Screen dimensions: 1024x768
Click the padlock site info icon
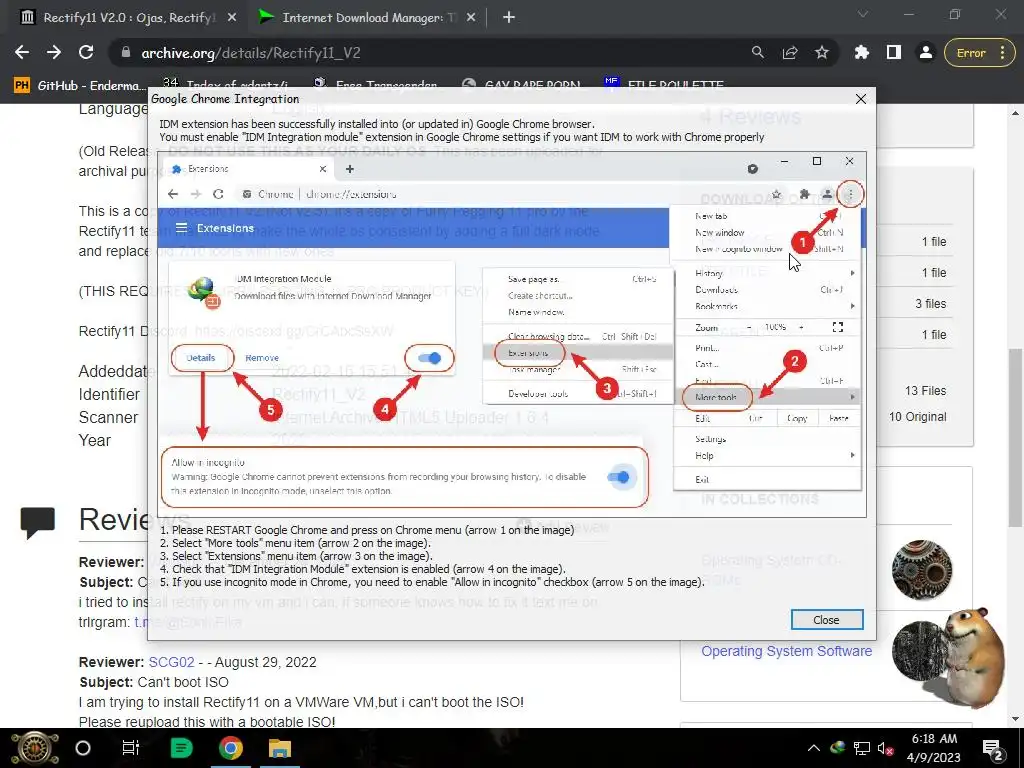(125, 53)
